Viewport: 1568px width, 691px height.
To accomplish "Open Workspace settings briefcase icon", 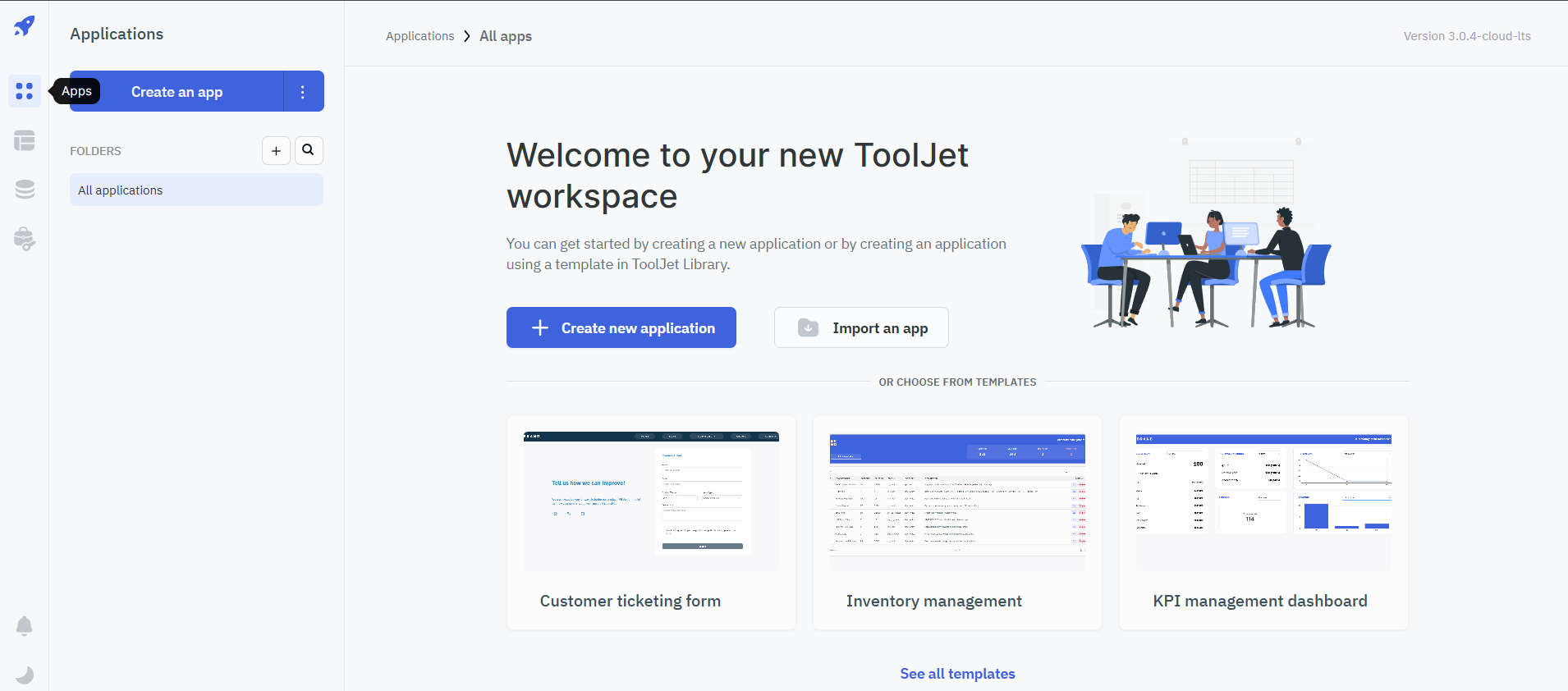I will coord(25,239).
